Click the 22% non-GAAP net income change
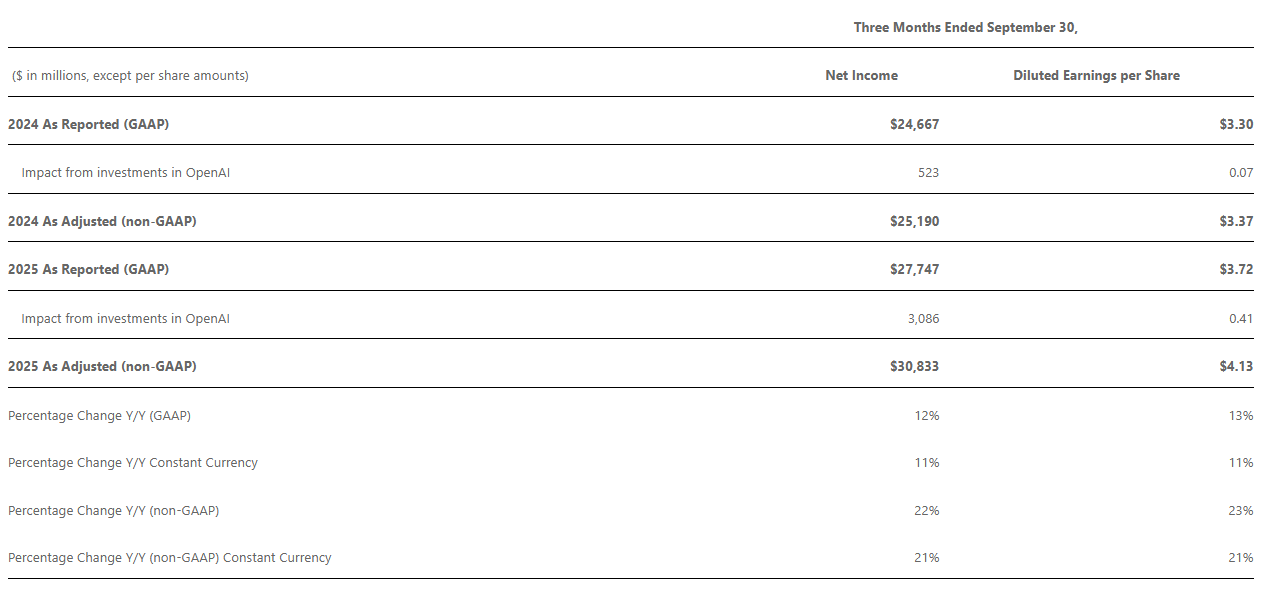The height and width of the screenshot is (592, 1278). [926, 511]
